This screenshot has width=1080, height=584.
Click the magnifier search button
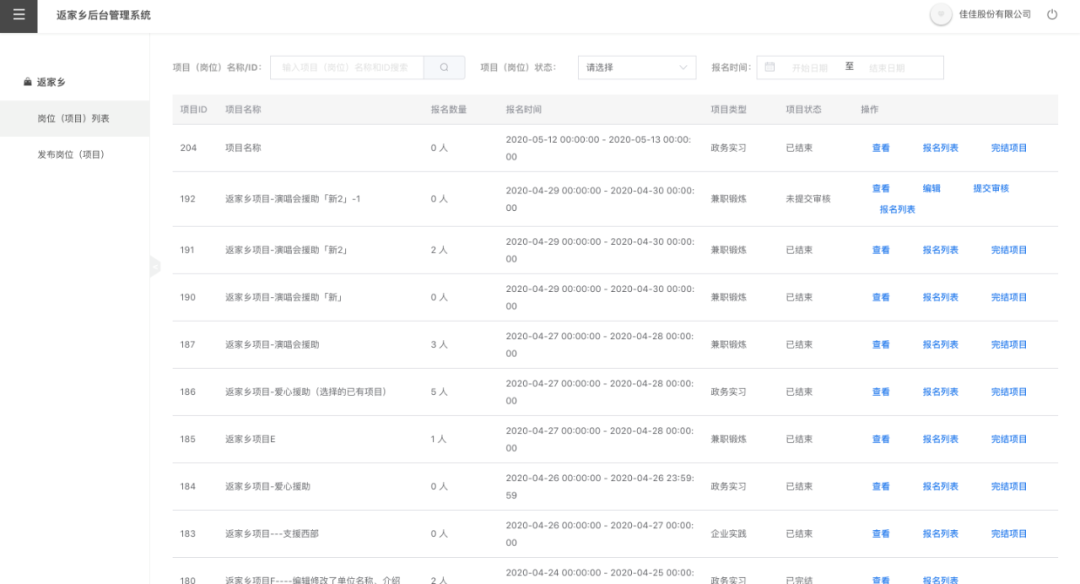pos(444,67)
